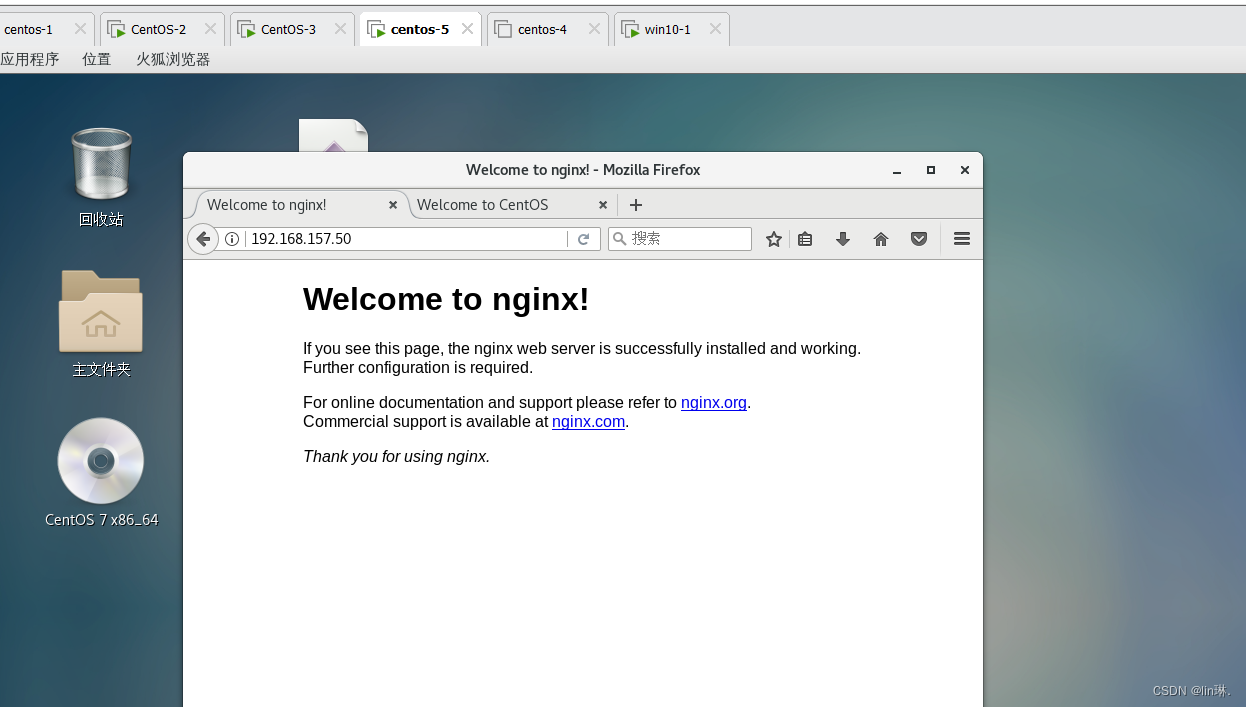The width and height of the screenshot is (1246, 707).
Task: Close the Firefox window
Action: coord(965,170)
